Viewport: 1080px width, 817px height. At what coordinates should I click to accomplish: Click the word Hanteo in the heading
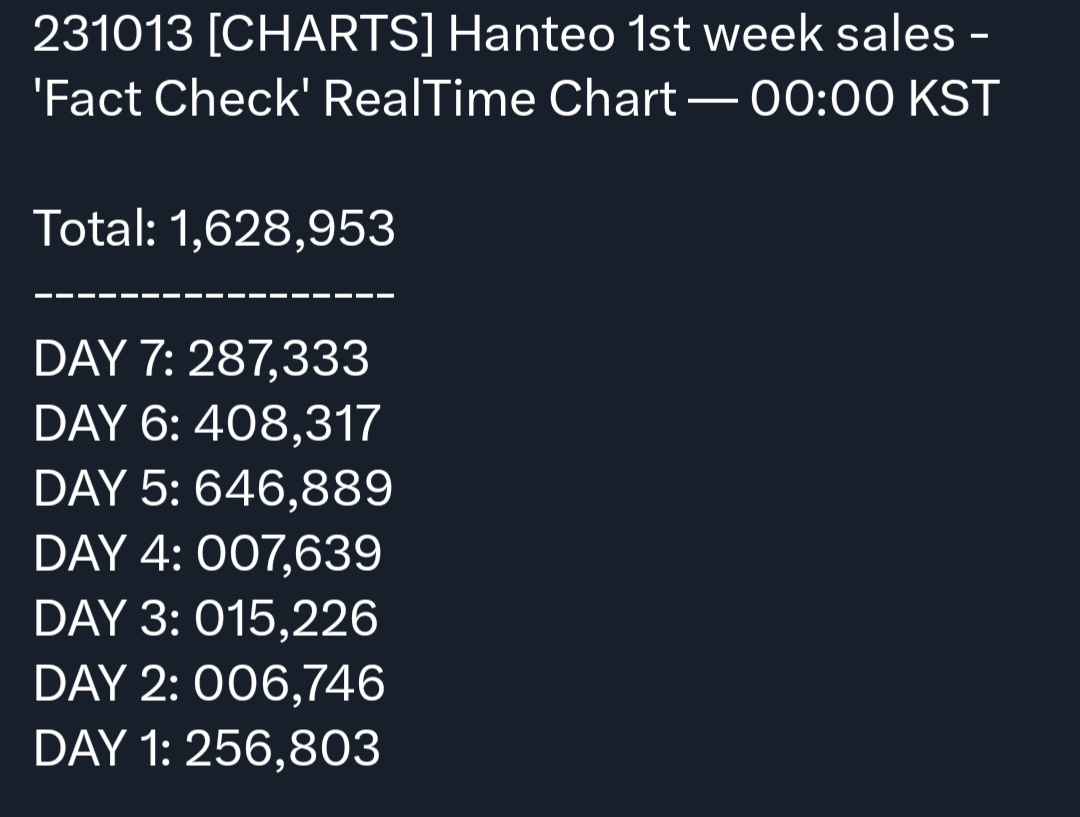531,34
